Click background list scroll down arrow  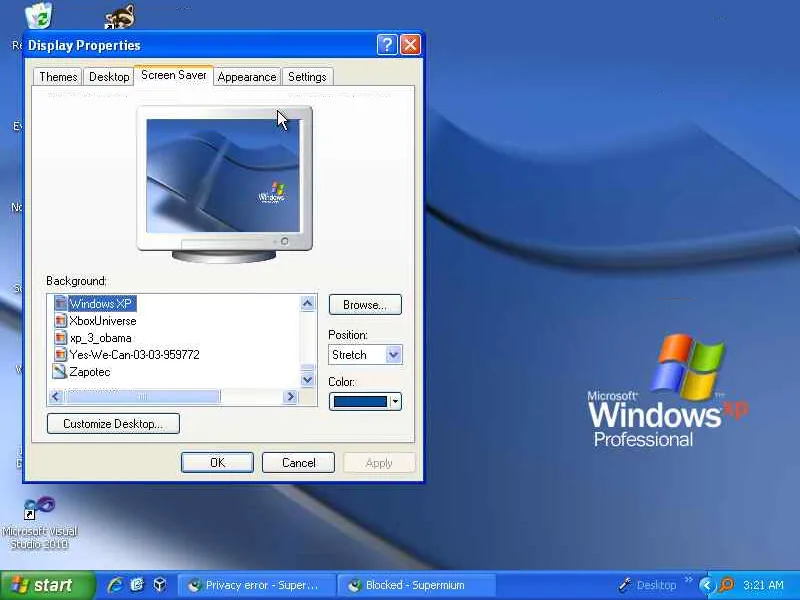[x=307, y=379]
